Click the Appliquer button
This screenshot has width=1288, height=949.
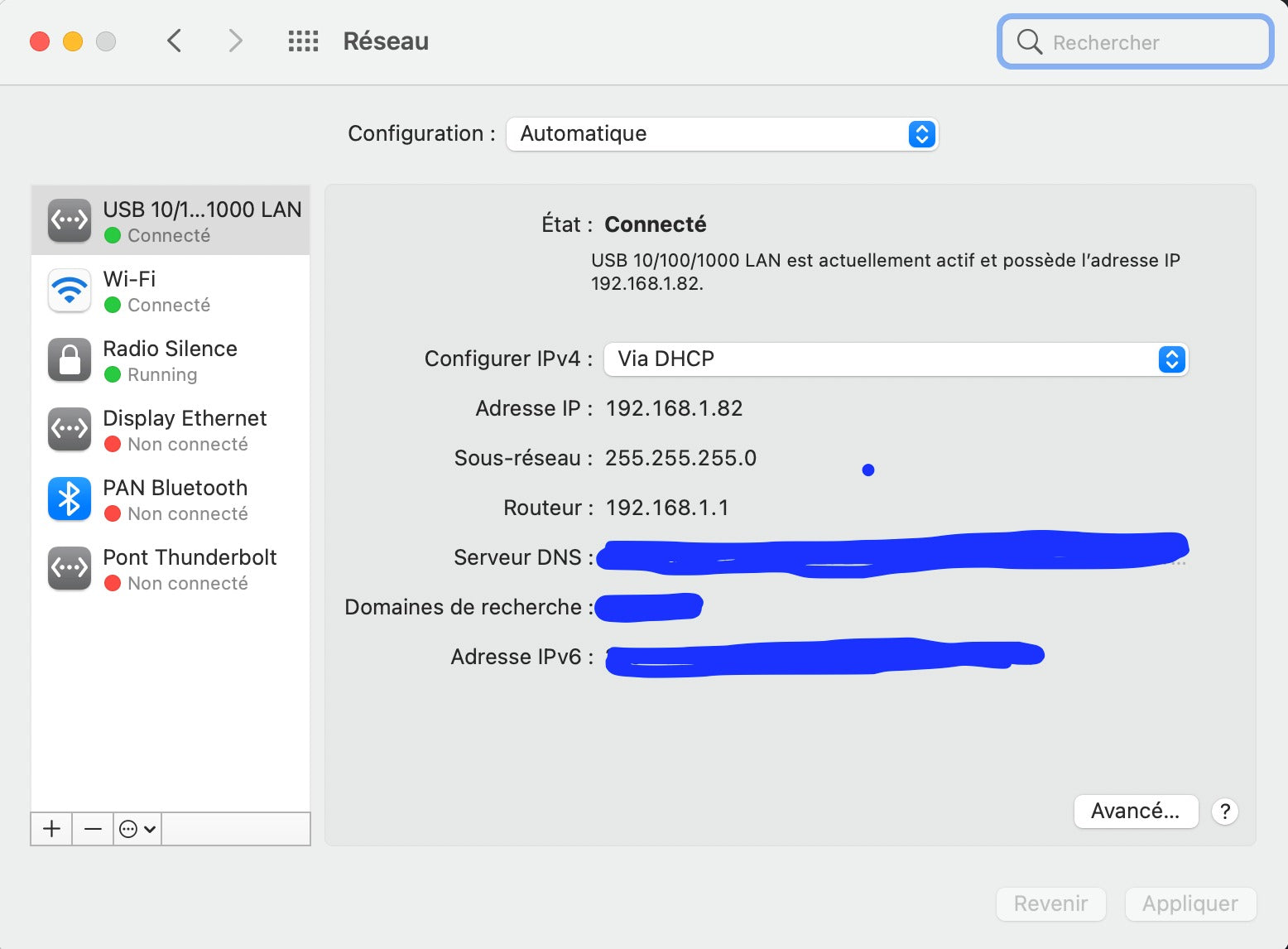pyautogui.click(x=1189, y=903)
